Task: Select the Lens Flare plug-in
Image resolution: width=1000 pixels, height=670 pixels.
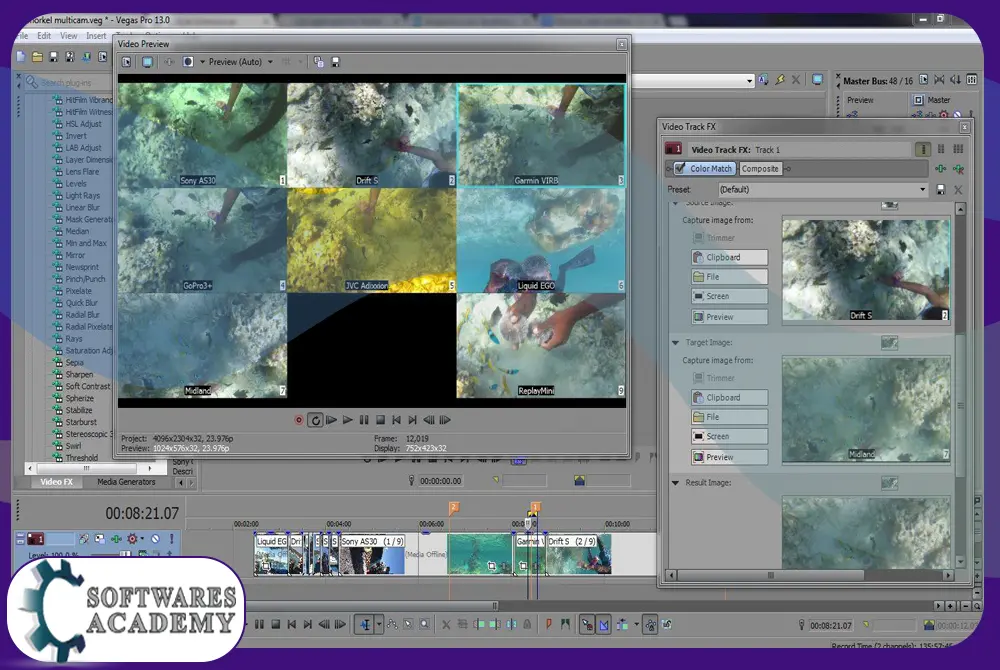Action: [82, 172]
